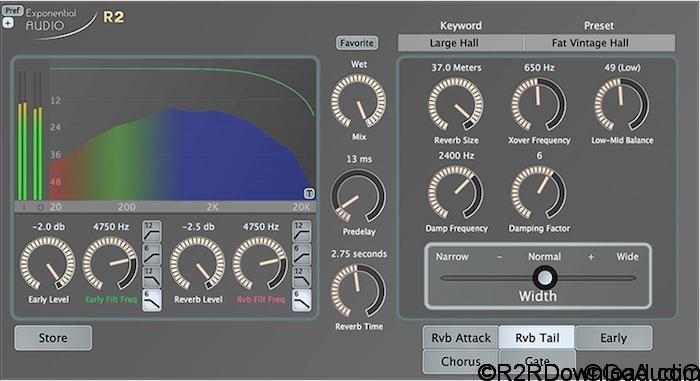Click the 2.75 seconds reverb time value
Screen dimensions: 700x381
pos(359,254)
